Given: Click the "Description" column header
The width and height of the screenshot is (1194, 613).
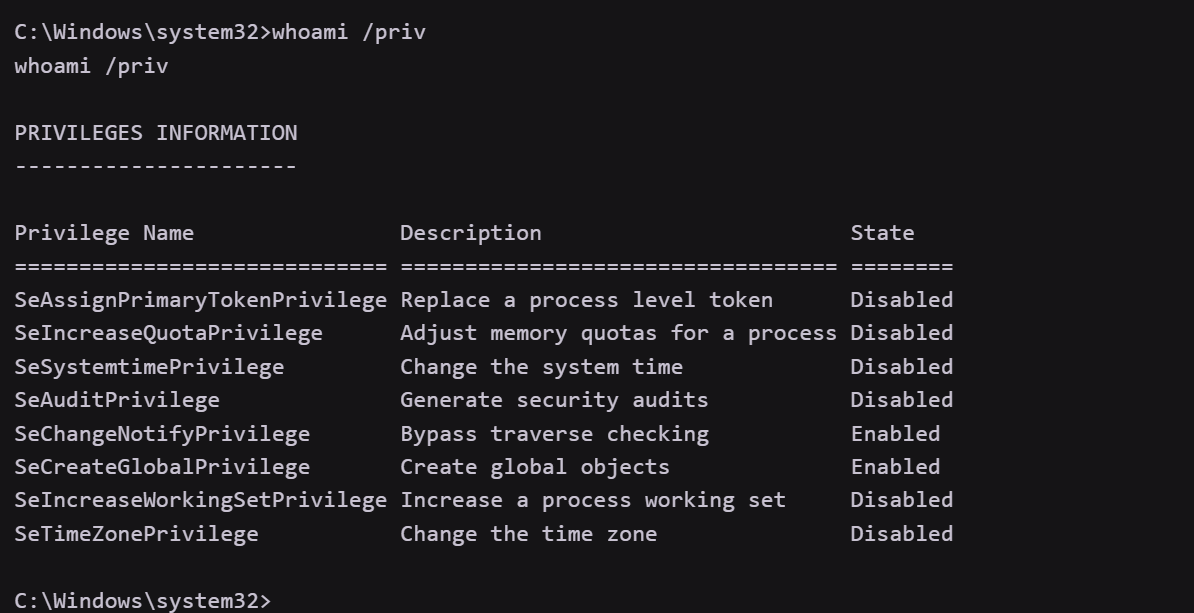Looking at the screenshot, I should [x=471, y=234].
